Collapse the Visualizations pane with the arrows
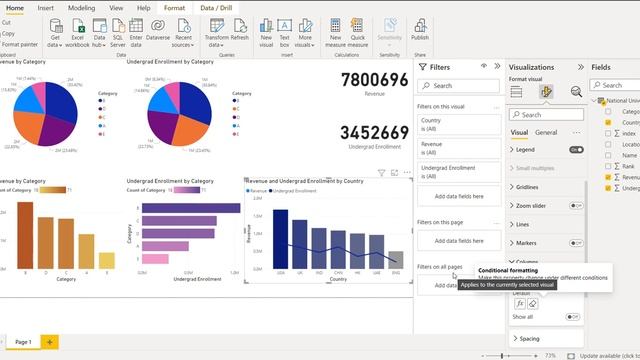640x360 pixels. point(580,67)
